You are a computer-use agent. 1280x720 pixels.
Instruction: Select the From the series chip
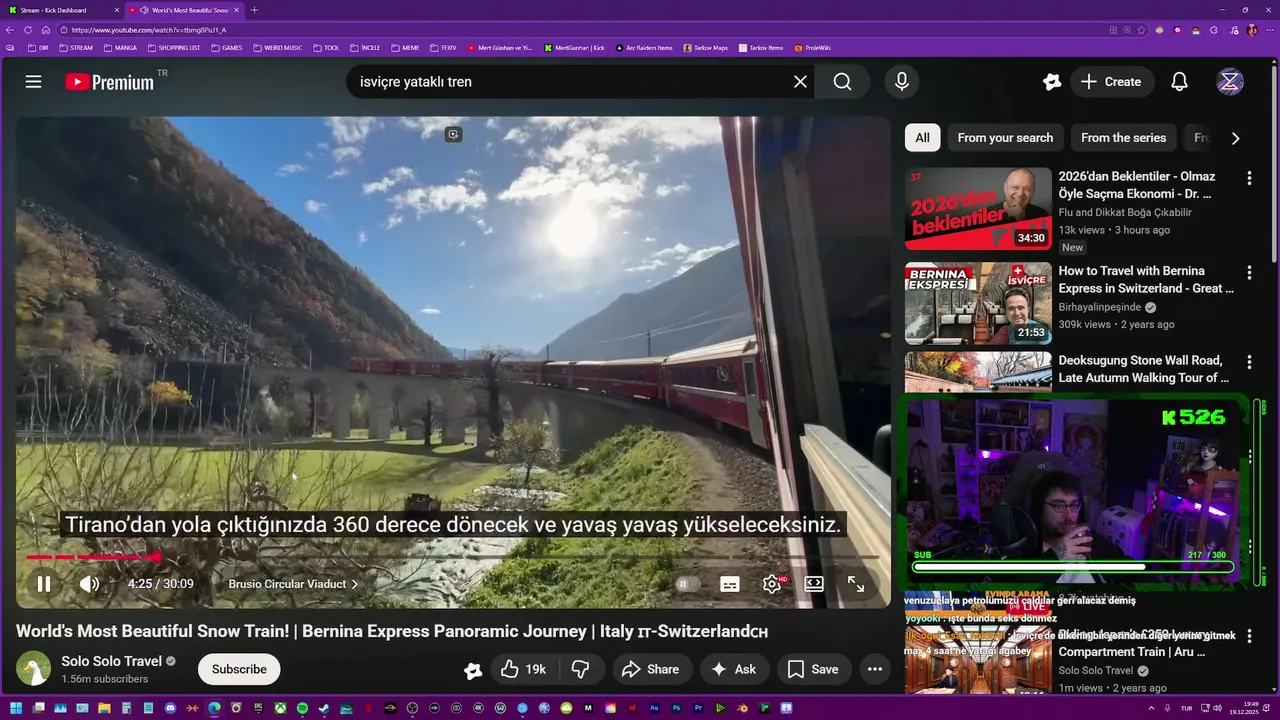click(1123, 138)
